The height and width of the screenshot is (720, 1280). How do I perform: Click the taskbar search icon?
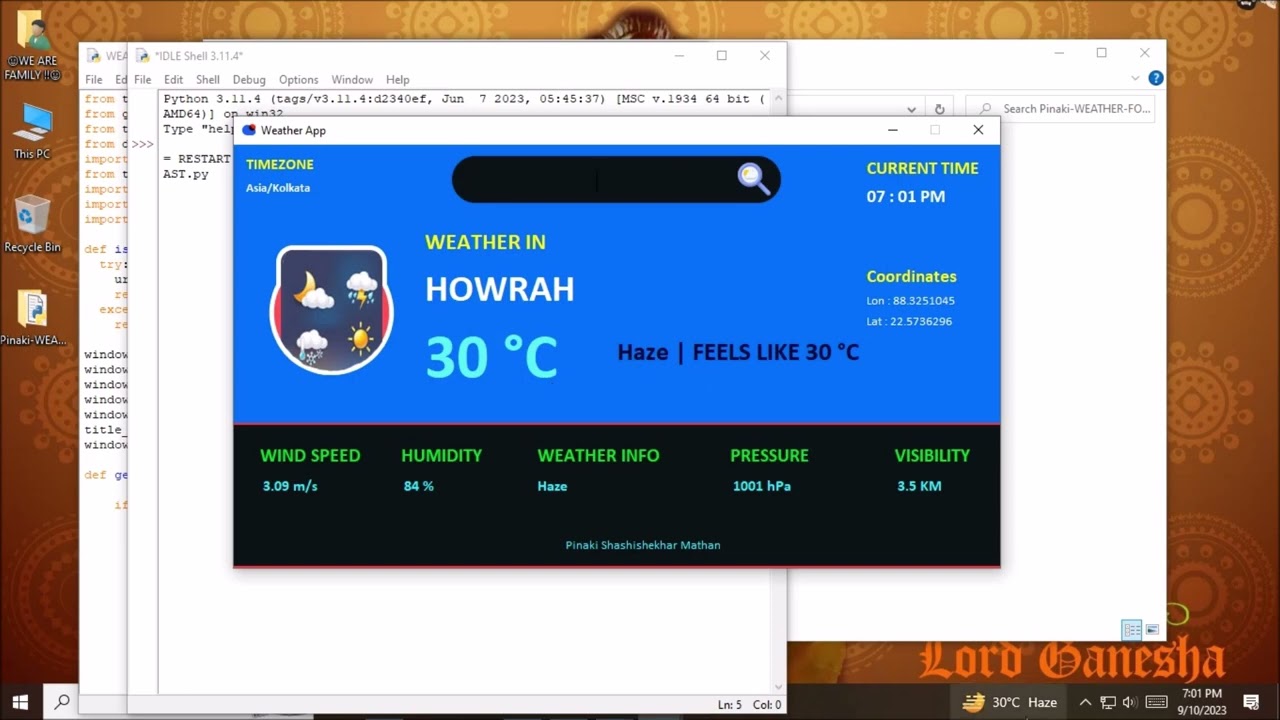click(x=62, y=702)
